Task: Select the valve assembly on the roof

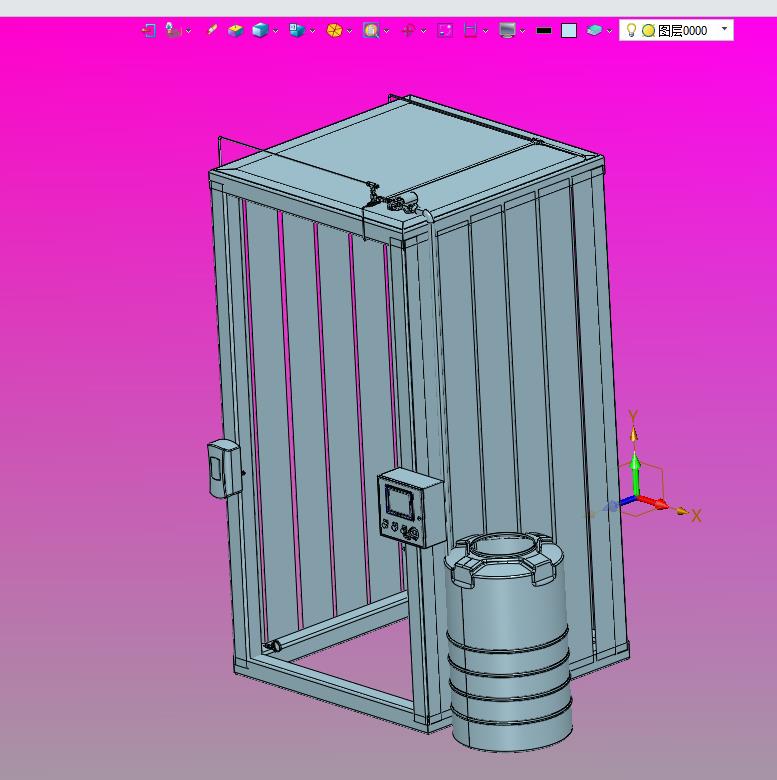Action: point(393,199)
